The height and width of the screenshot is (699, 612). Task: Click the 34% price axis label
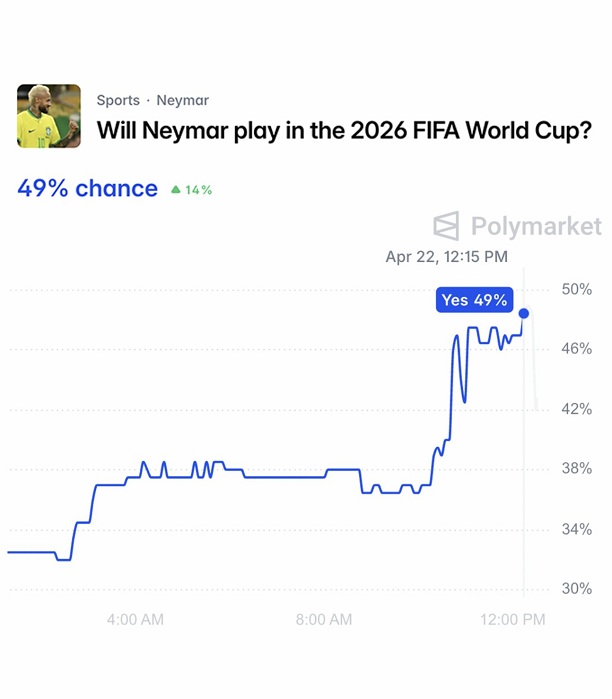click(576, 529)
